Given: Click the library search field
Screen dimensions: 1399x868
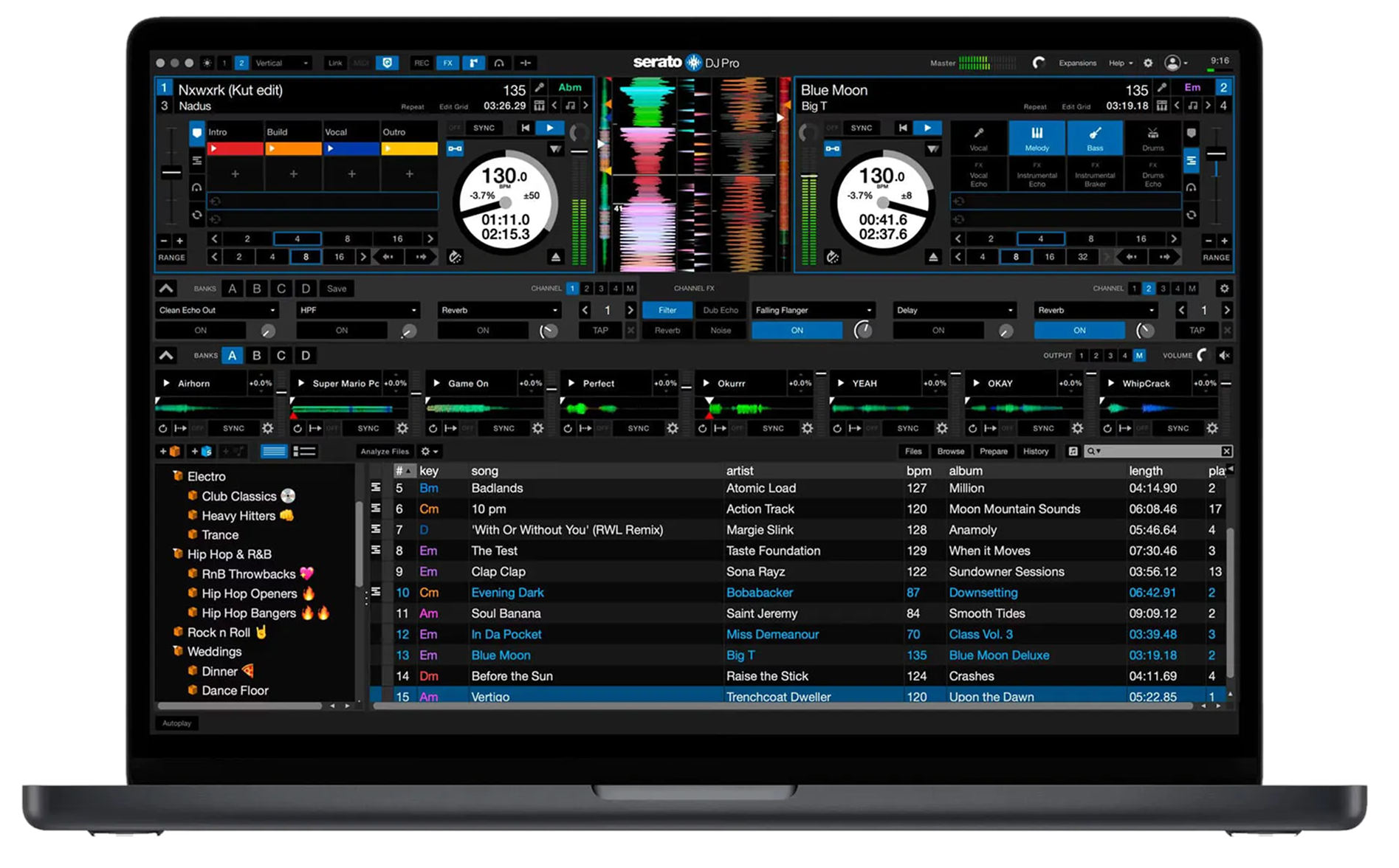Looking at the screenshot, I should 1158,451.
